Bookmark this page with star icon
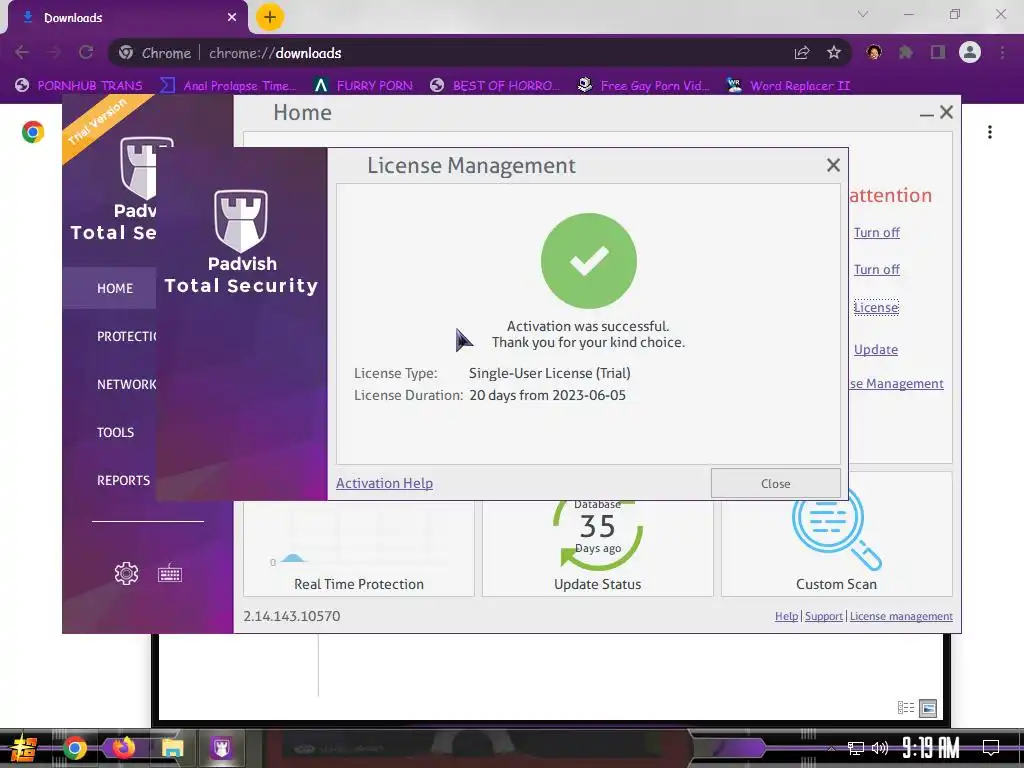 pos(834,53)
